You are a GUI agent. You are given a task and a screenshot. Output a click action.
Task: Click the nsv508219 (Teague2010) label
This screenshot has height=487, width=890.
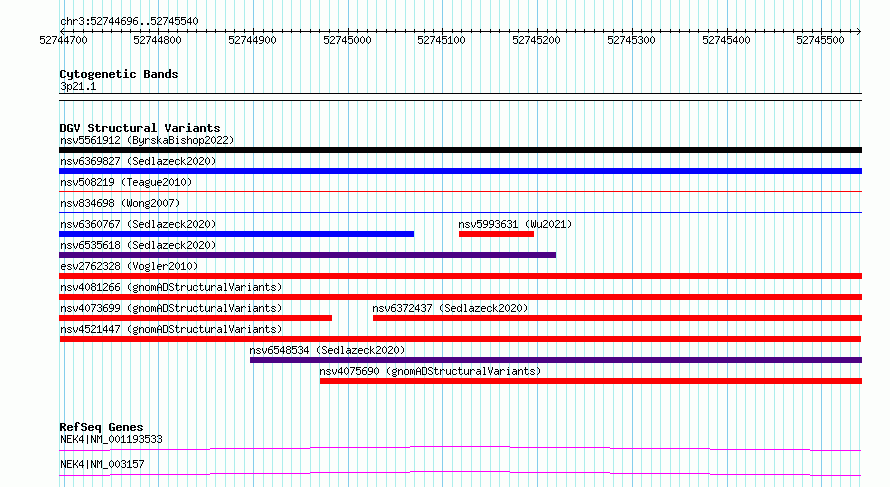[126, 182]
